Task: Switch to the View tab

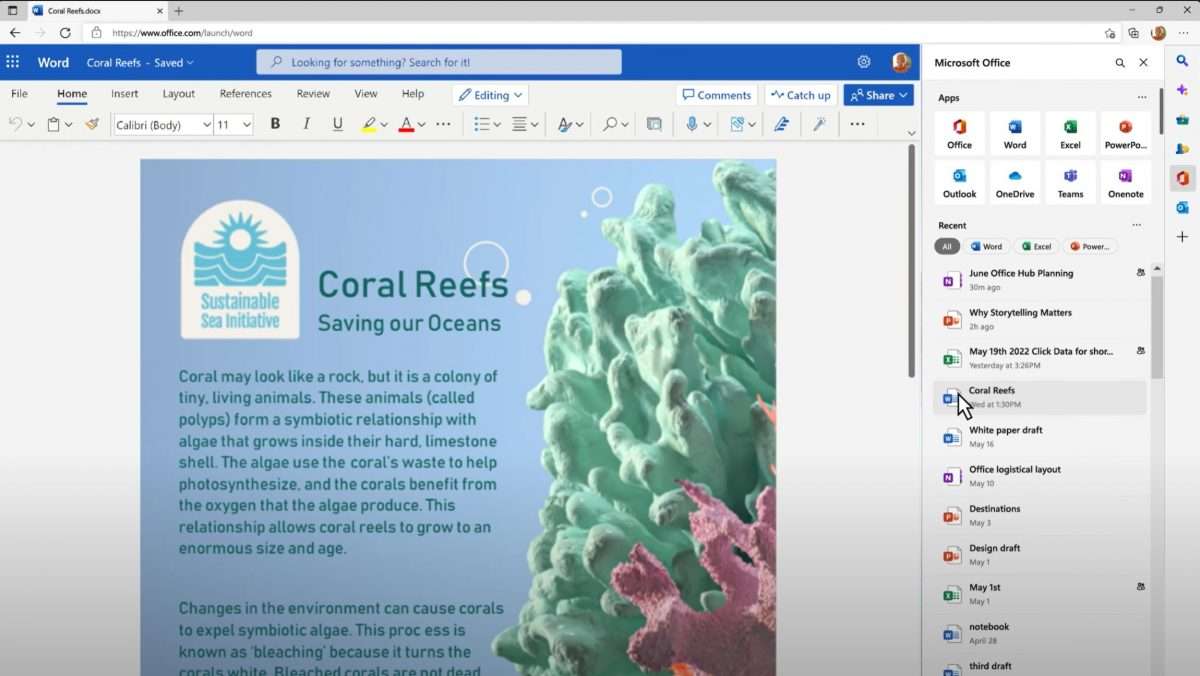Action: click(x=366, y=94)
